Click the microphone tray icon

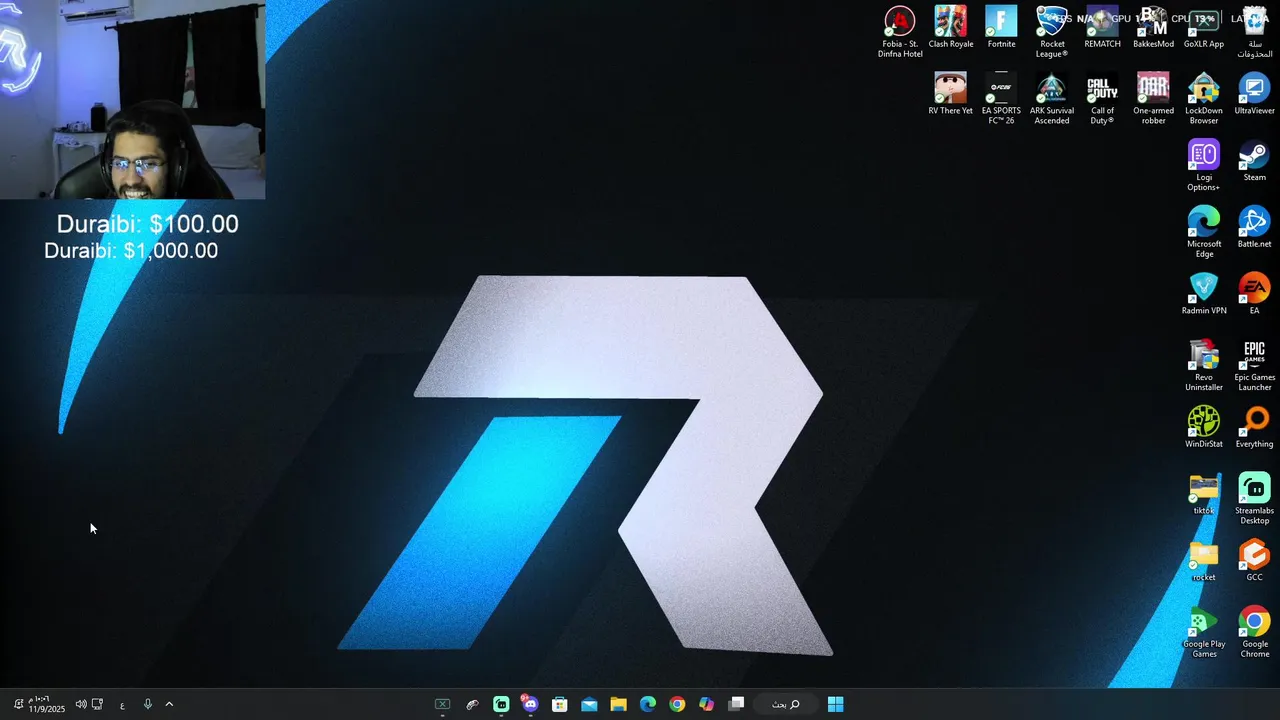click(147, 704)
